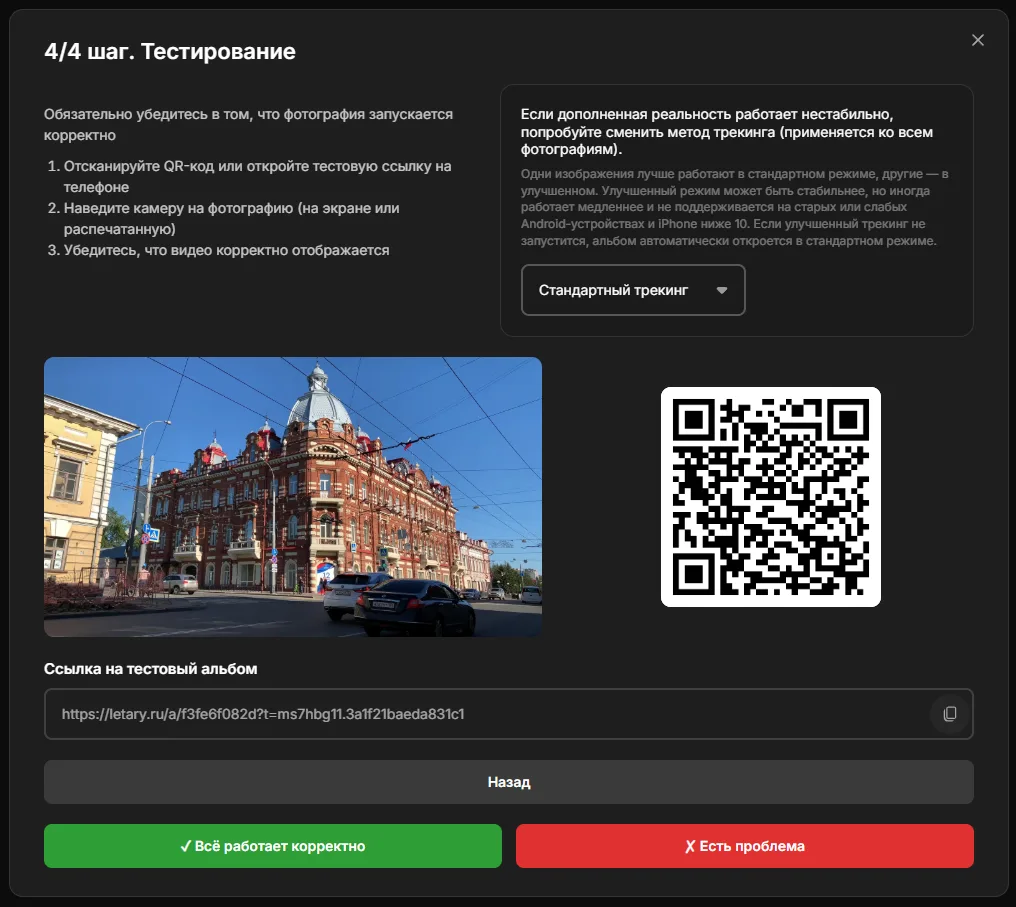Open the Стандартный трекинг dropdown
This screenshot has height=907, width=1016.
point(632,290)
